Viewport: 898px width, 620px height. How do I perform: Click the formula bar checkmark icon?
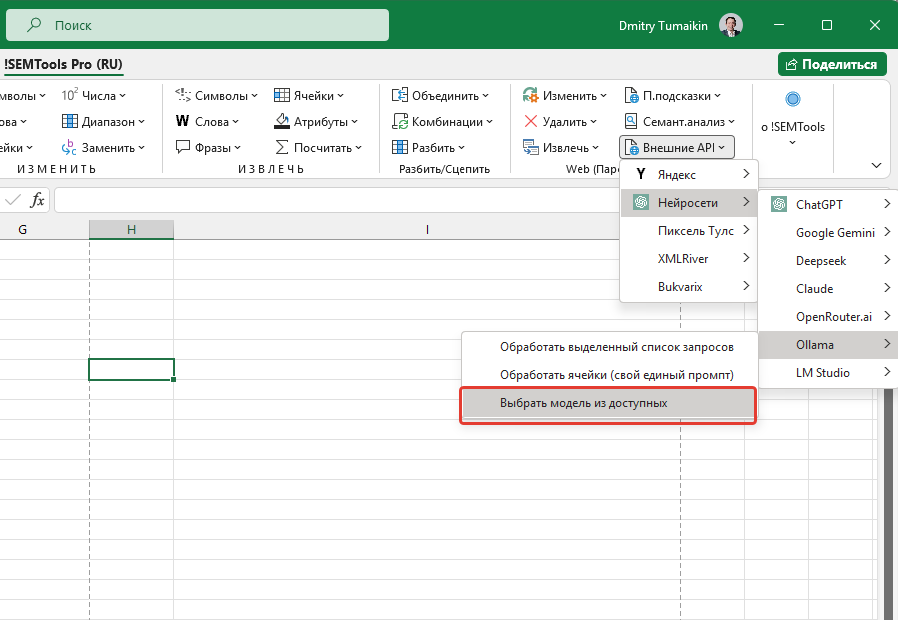pyautogui.click(x=13, y=200)
